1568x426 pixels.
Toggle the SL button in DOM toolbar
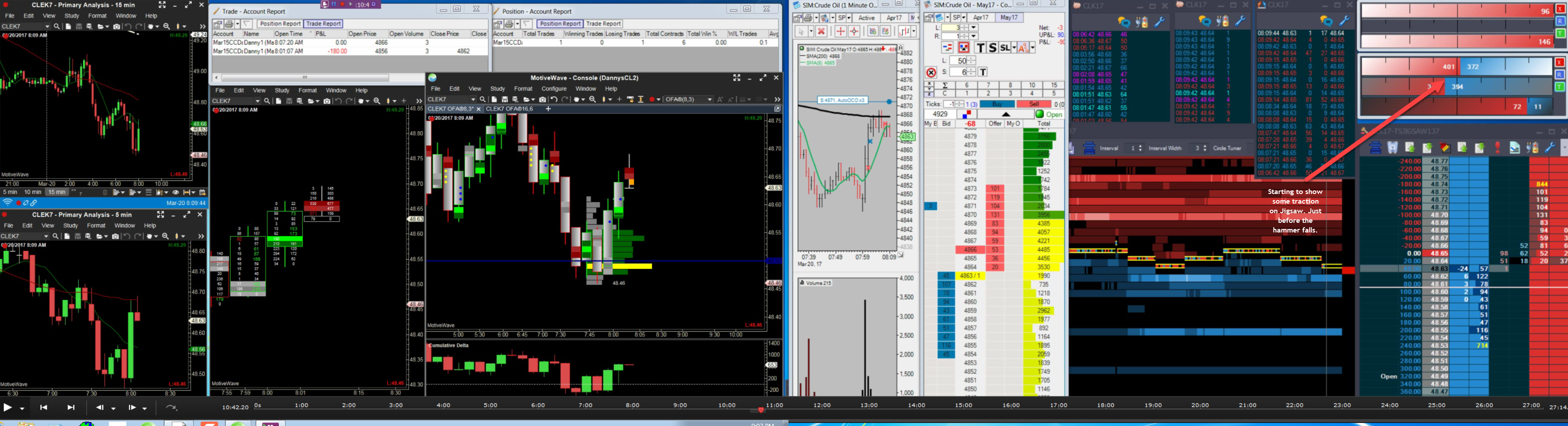[x=1005, y=48]
